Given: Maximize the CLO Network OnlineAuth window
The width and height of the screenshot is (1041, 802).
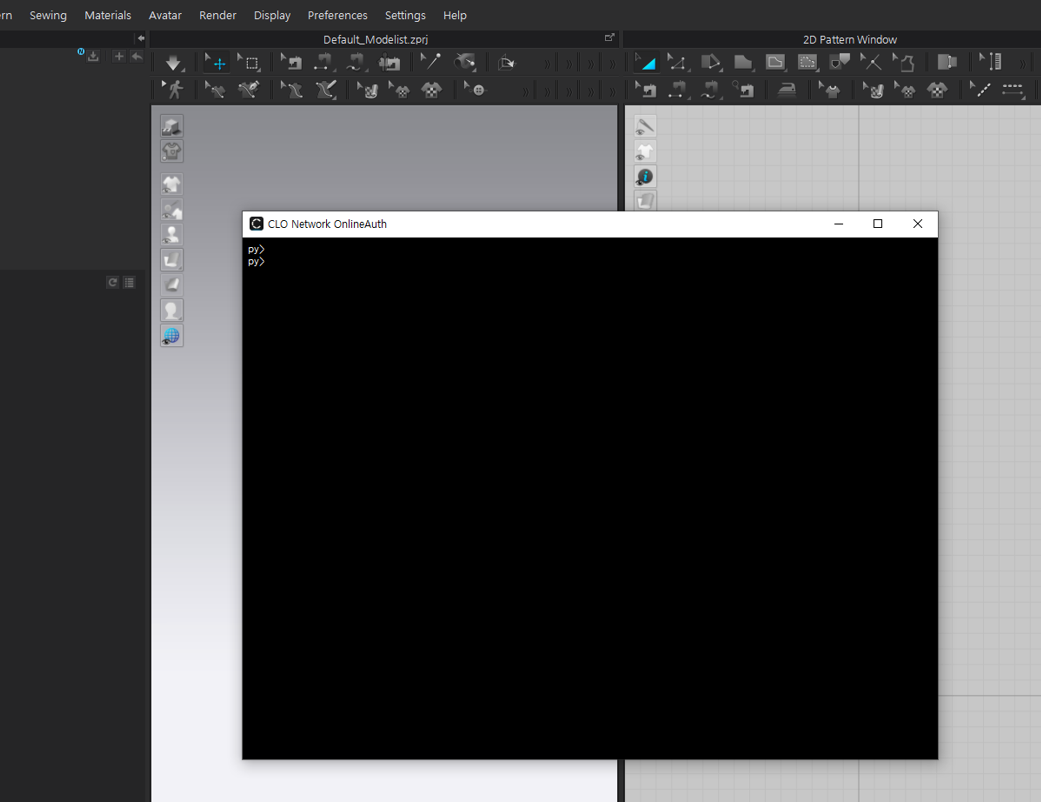Looking at the screenshot, I should (878, 224).
